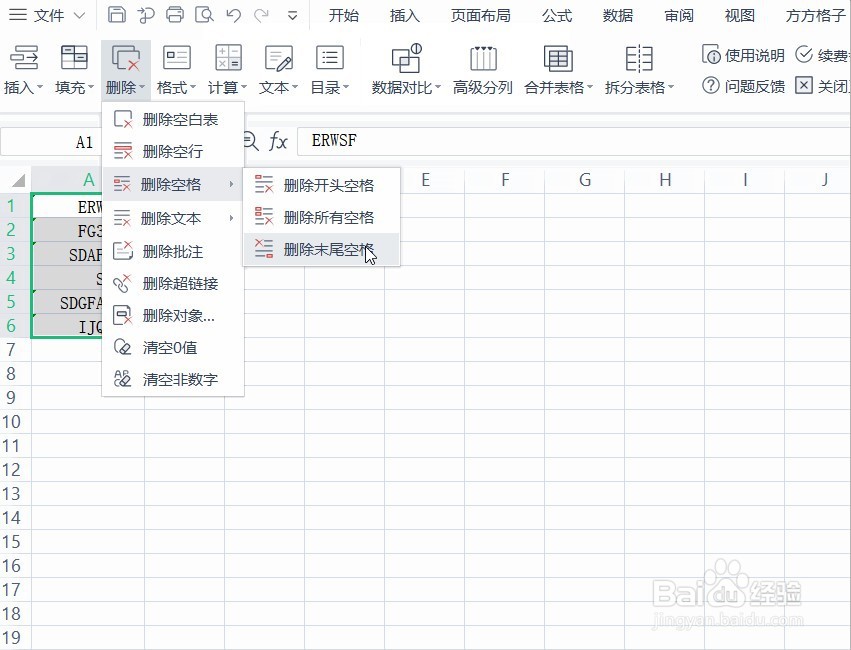Click the 续费 button

[x=822, y=55]
